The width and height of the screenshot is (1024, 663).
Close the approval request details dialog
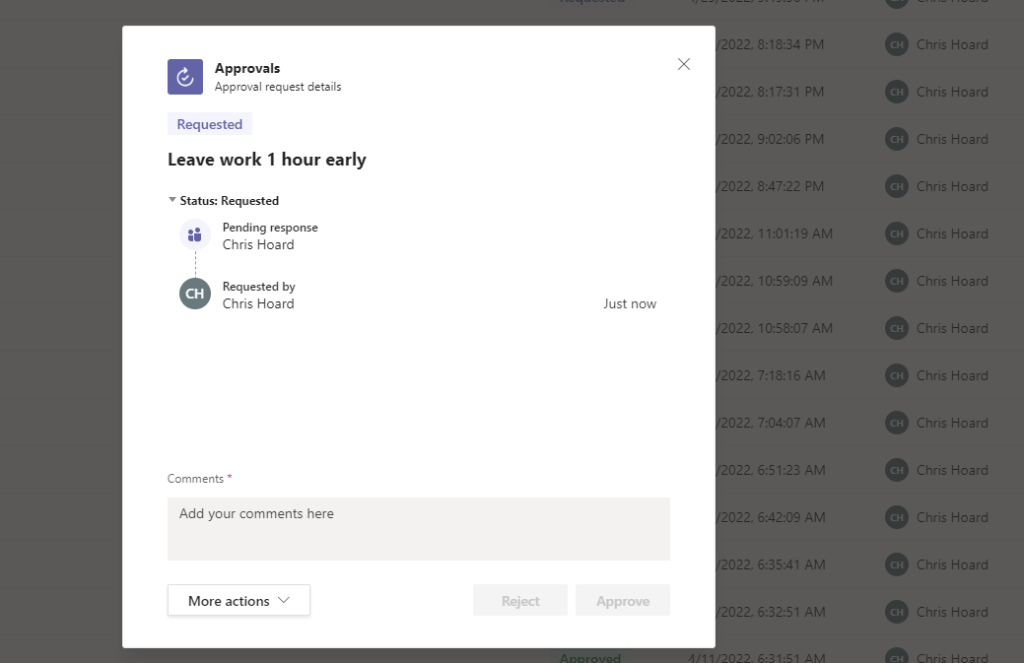tap(684, 64)
